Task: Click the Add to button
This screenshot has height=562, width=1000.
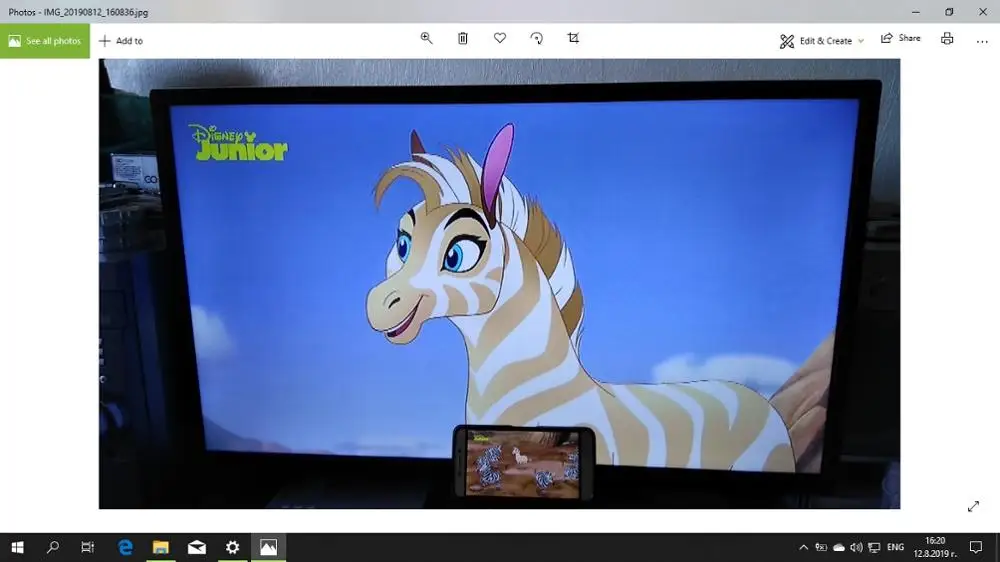Action: pos(121,41)
